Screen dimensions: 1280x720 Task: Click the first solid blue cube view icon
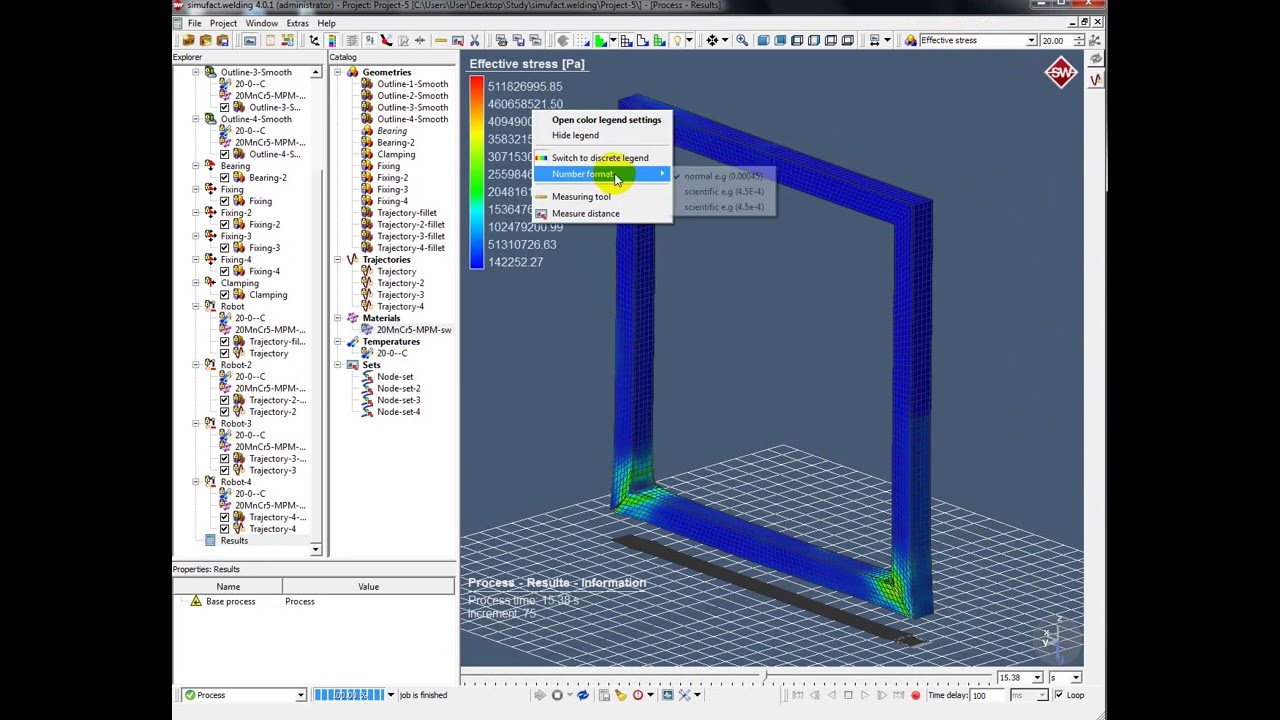[763, 40]
